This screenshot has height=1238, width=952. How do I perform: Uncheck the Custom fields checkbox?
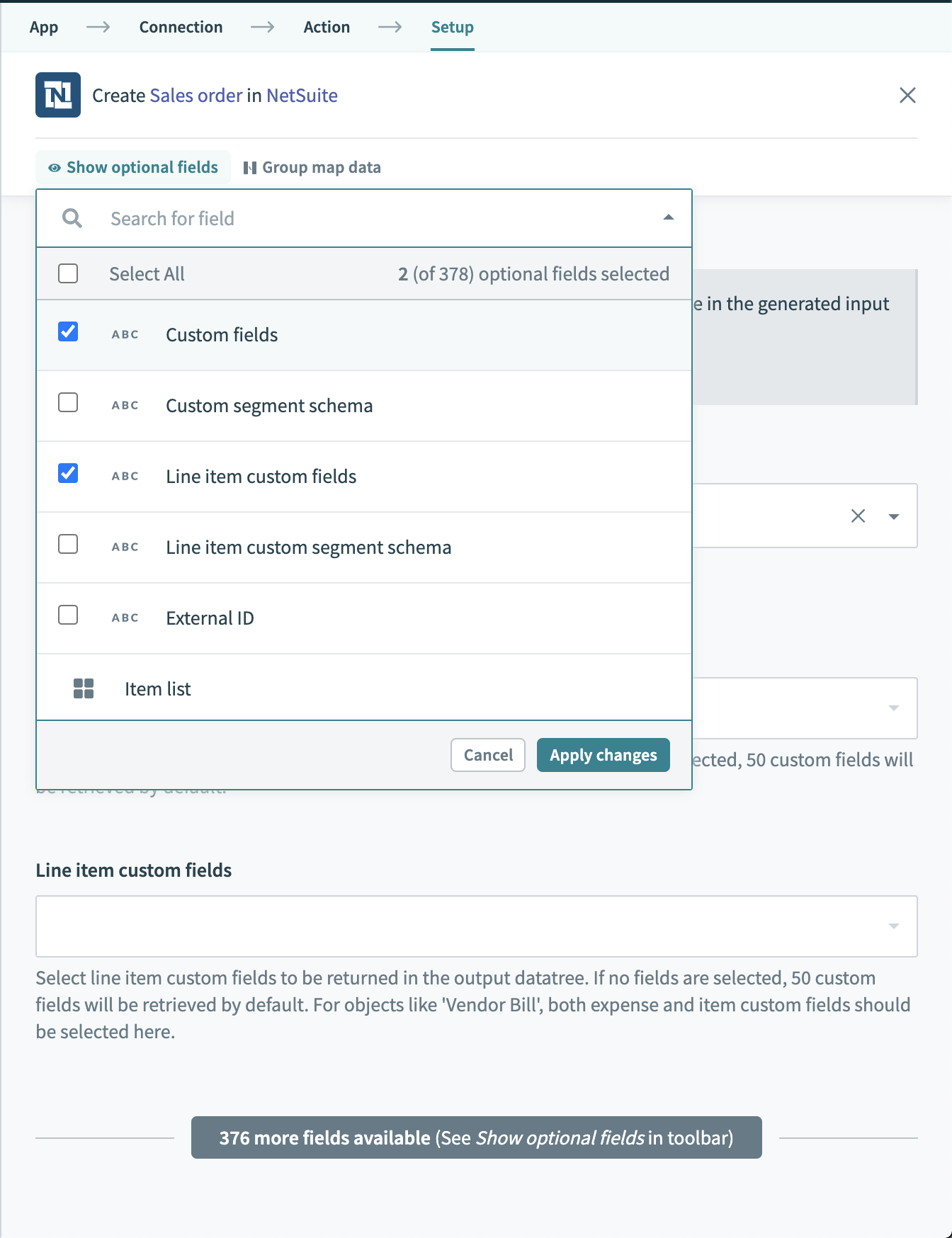(x=68, y=331)
